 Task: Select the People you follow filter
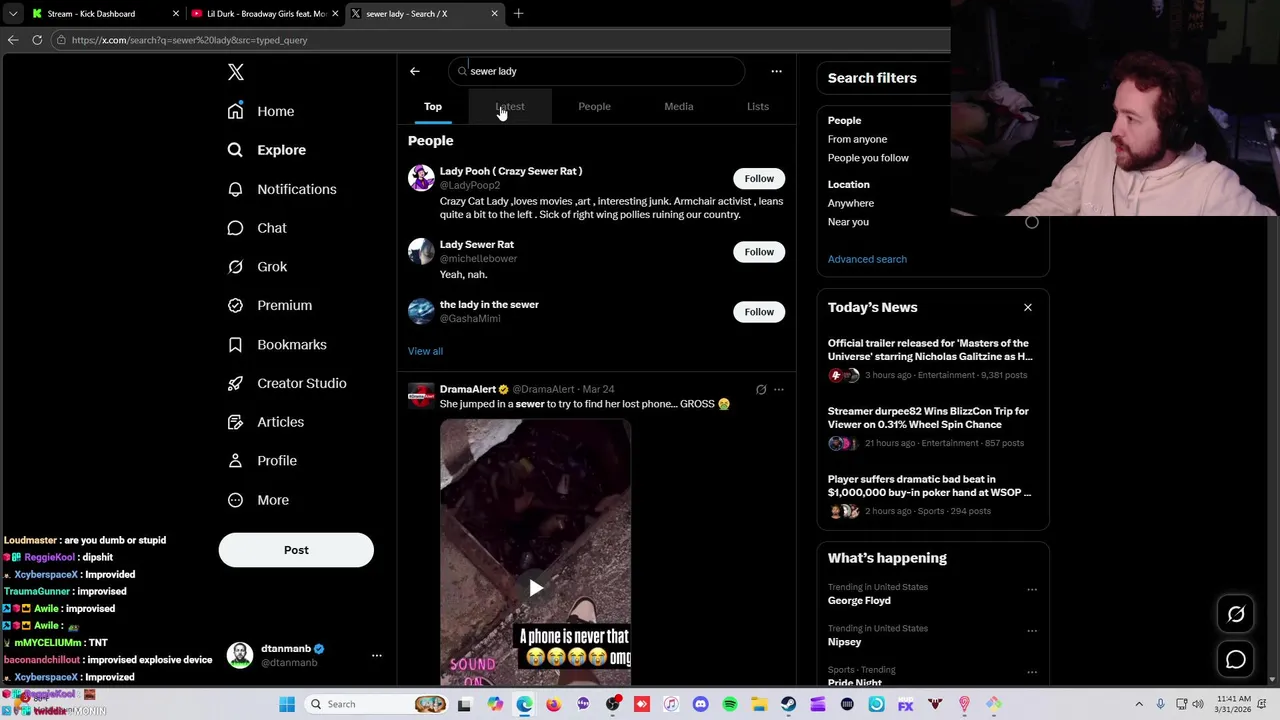click(868, 158)
